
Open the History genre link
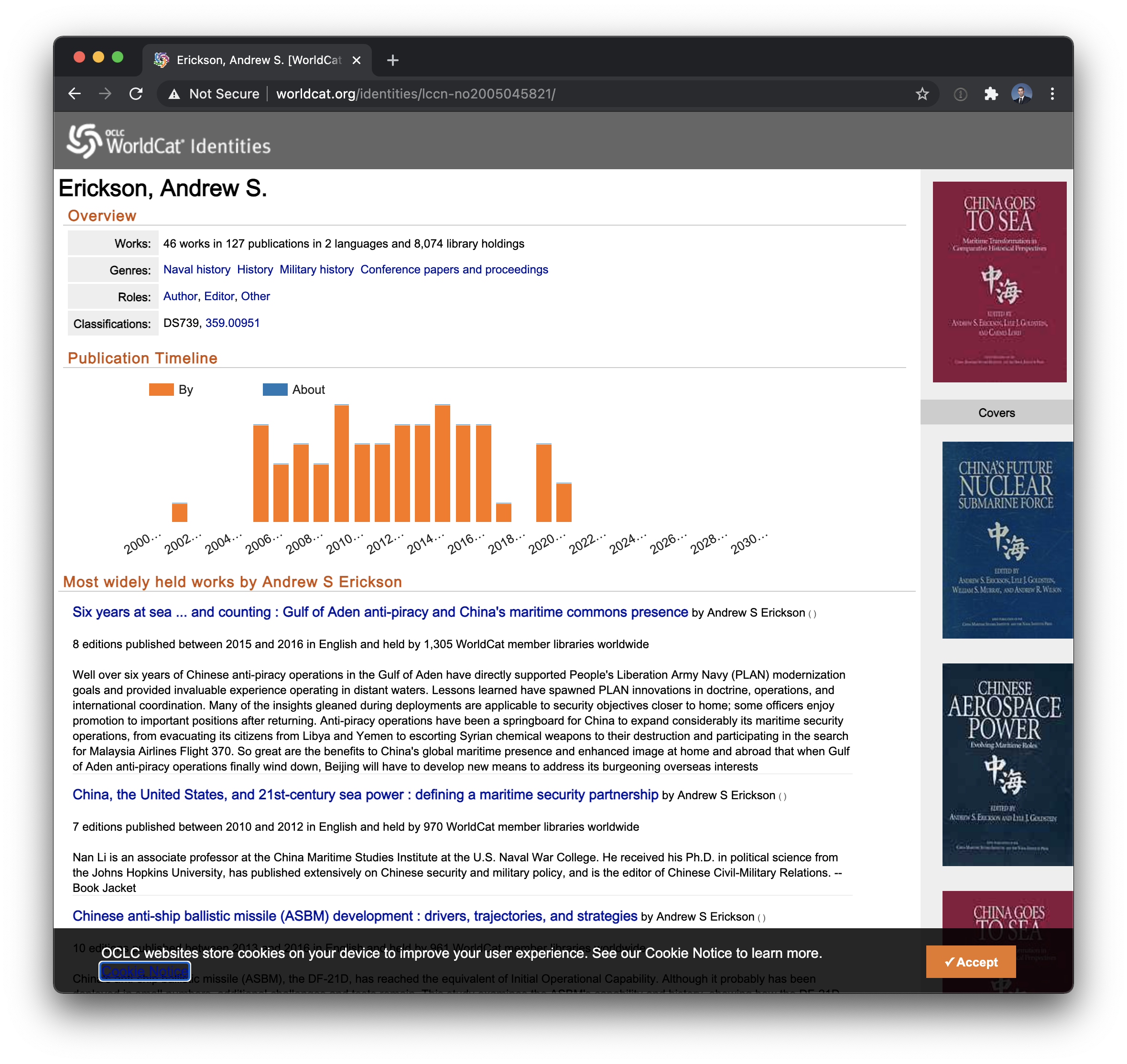pos(255,270)
